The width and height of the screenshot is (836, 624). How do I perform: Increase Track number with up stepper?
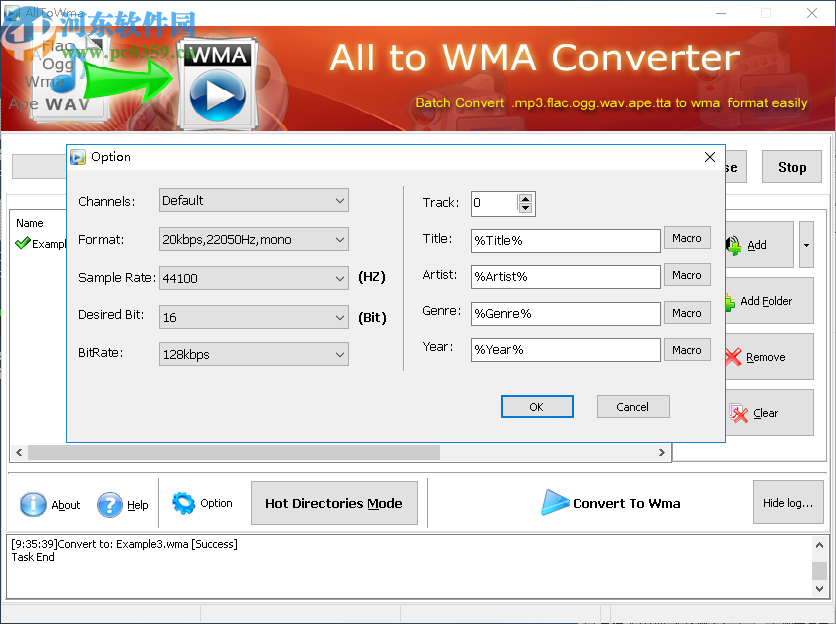pyautogui.click(x=527, y=198)
